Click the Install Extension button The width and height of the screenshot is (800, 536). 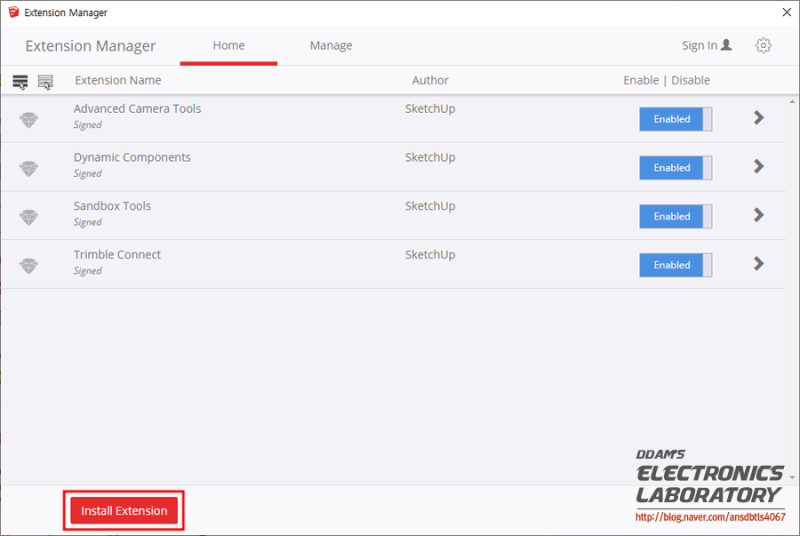pos(124,511)
